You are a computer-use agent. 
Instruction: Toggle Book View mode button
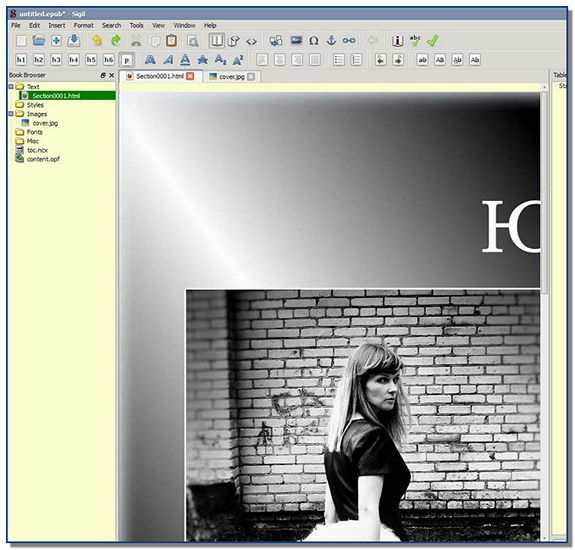(x=216, y=41)
